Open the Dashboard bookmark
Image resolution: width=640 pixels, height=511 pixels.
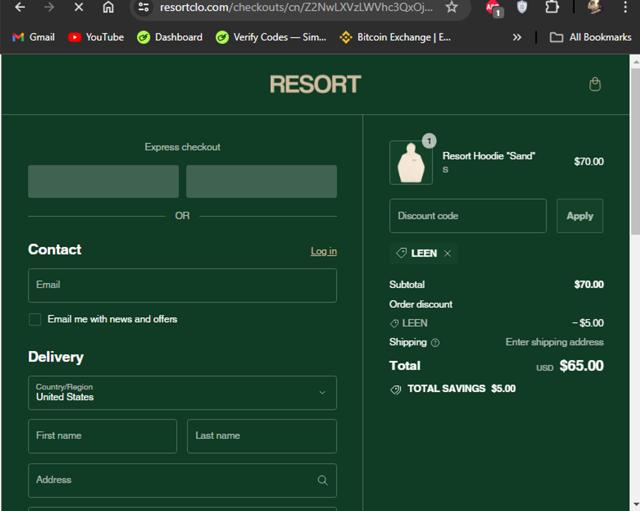pyautogui.click(x=170, y=38)
